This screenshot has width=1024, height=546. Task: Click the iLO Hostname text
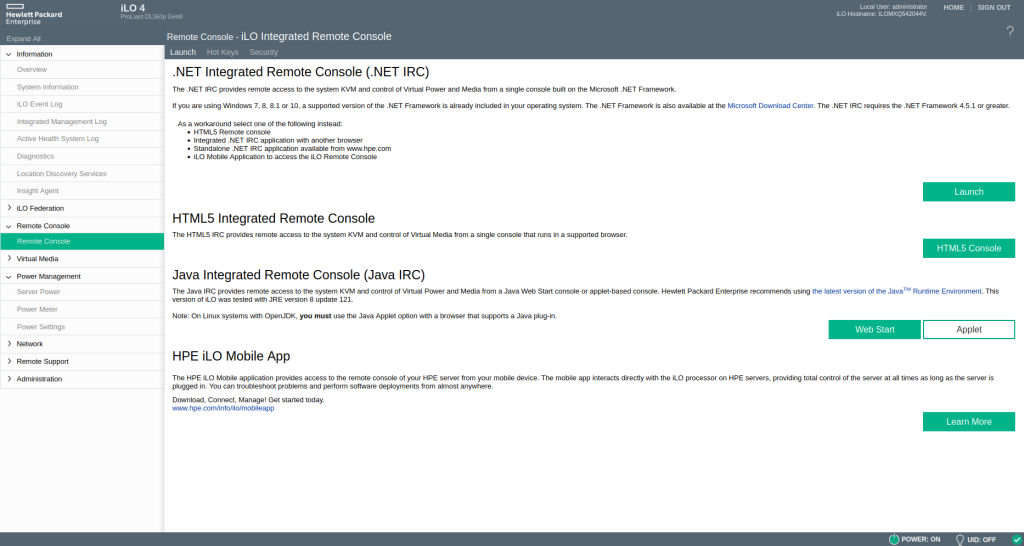coord(882,14)
